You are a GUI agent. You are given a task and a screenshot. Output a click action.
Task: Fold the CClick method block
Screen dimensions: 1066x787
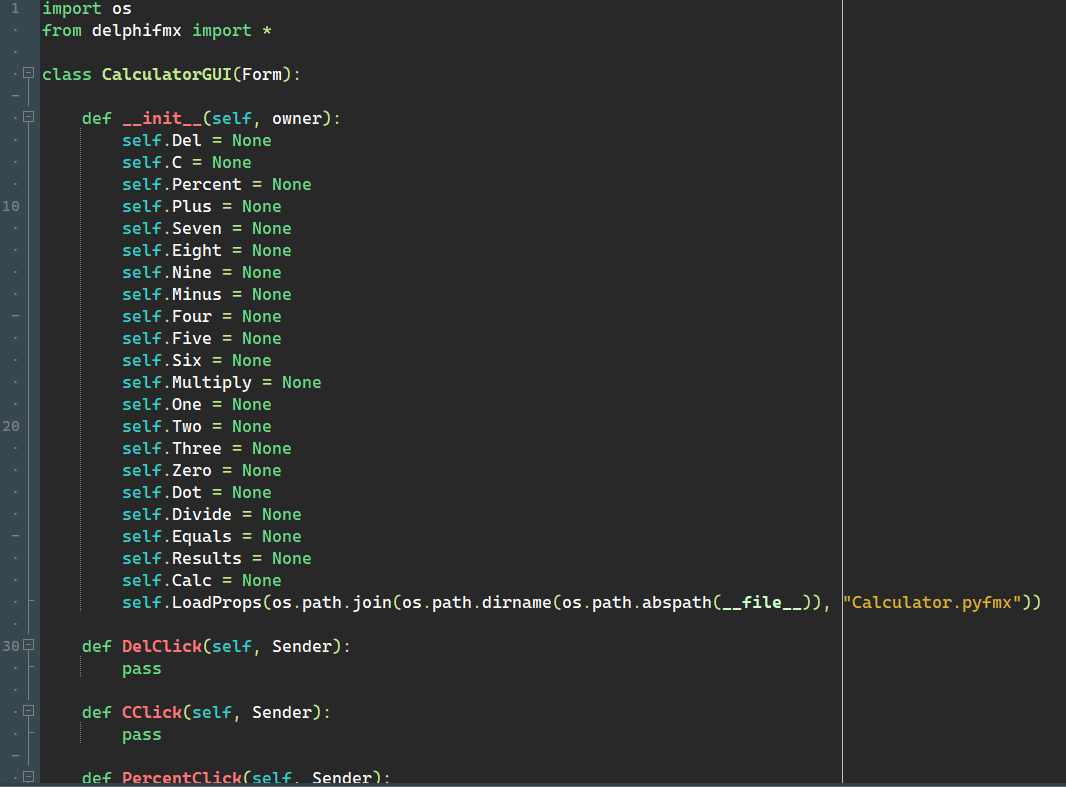pos(28,712)
